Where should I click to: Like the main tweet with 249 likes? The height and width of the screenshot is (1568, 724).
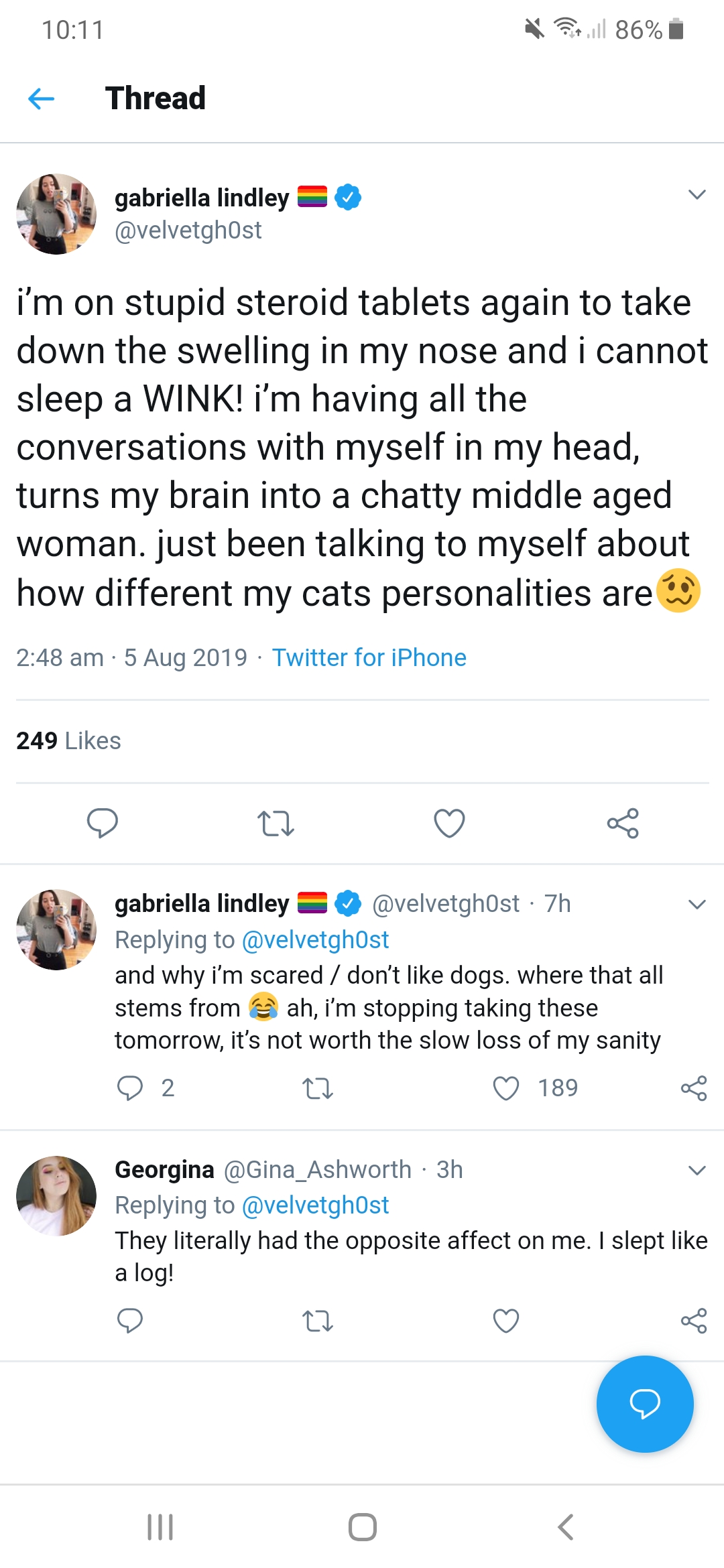coord(449,824)
